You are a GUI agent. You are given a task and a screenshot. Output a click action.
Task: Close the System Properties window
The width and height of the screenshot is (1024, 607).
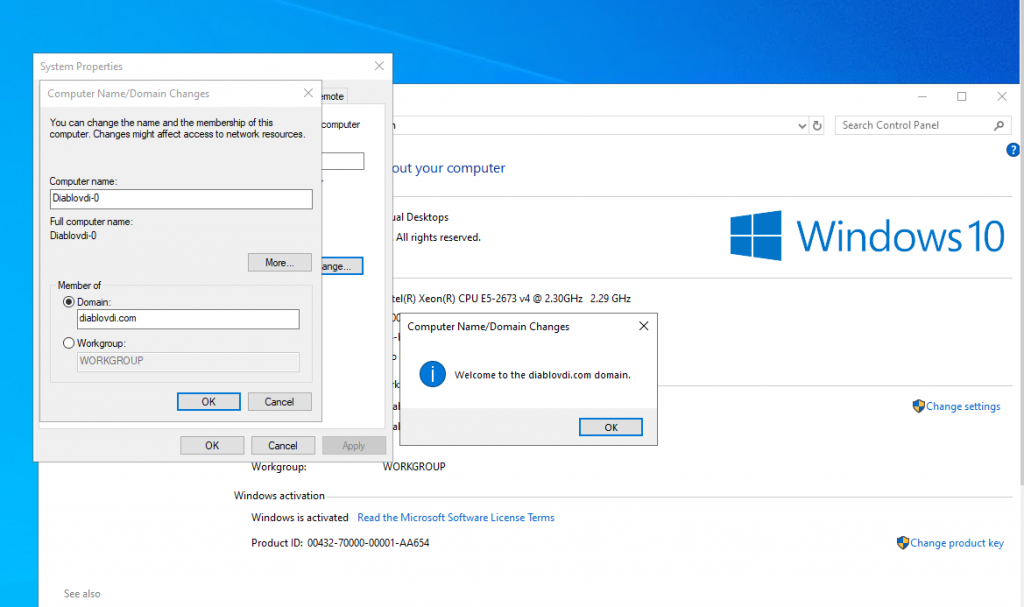pos(379,66)
